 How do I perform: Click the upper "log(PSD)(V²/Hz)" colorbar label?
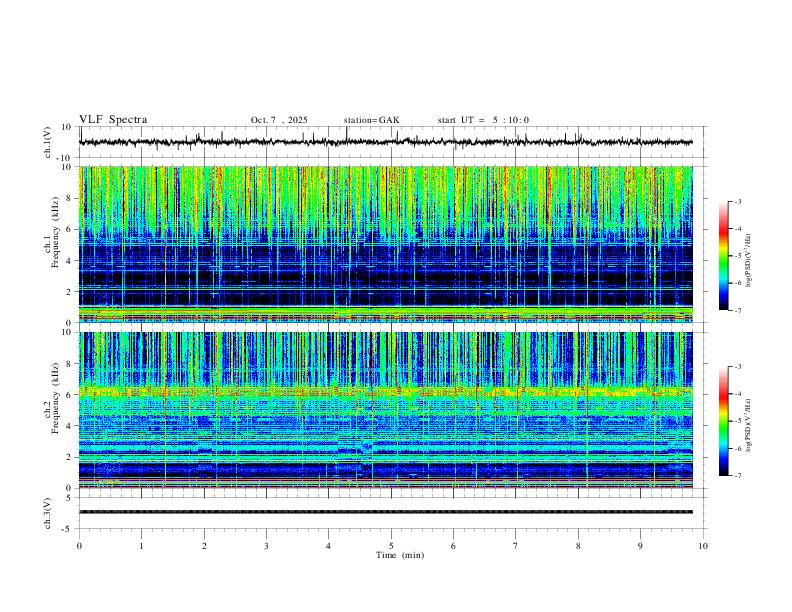coord(749,261)
